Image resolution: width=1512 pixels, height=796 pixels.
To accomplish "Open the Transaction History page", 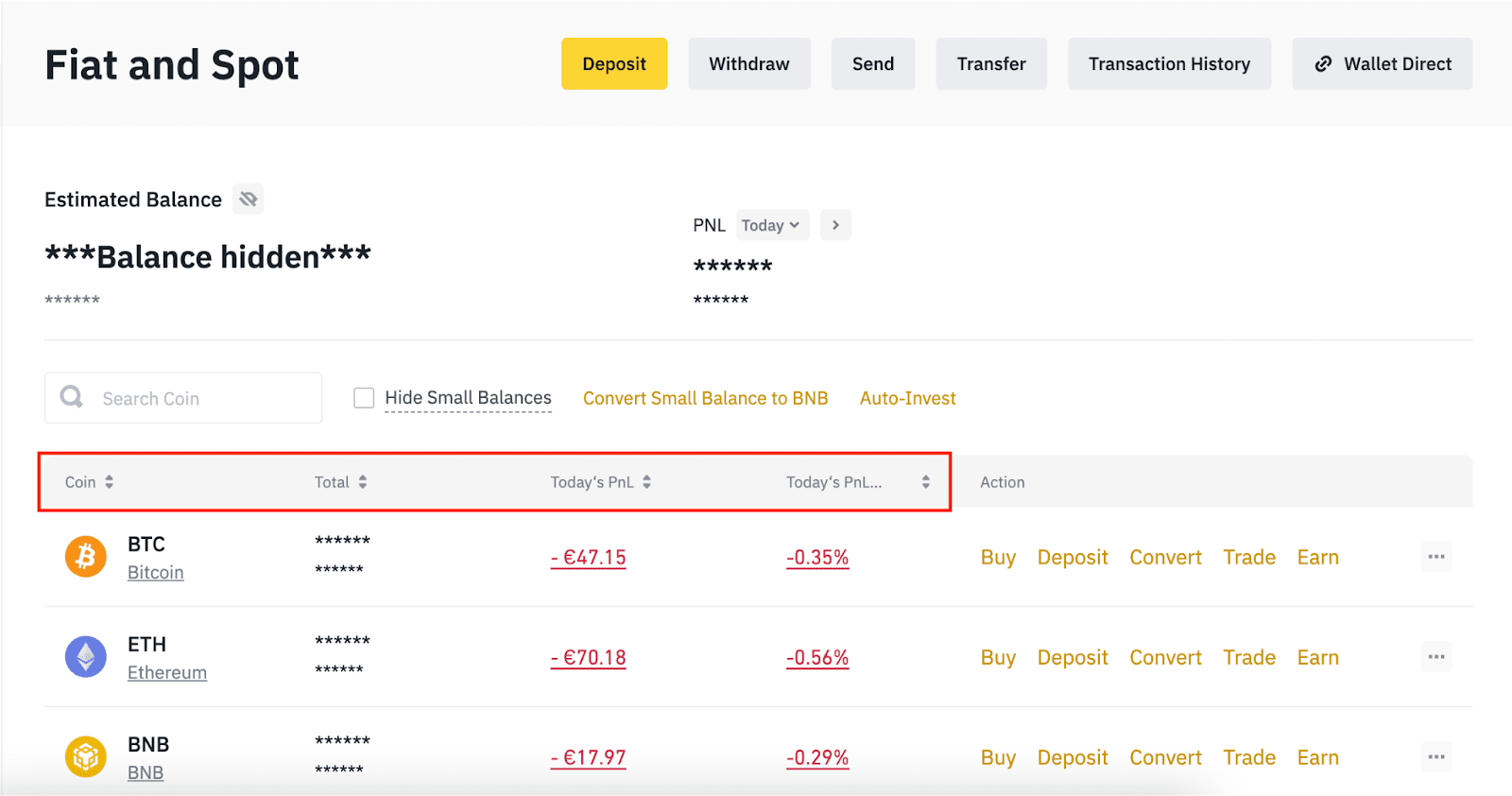I will coord(1169,64).
